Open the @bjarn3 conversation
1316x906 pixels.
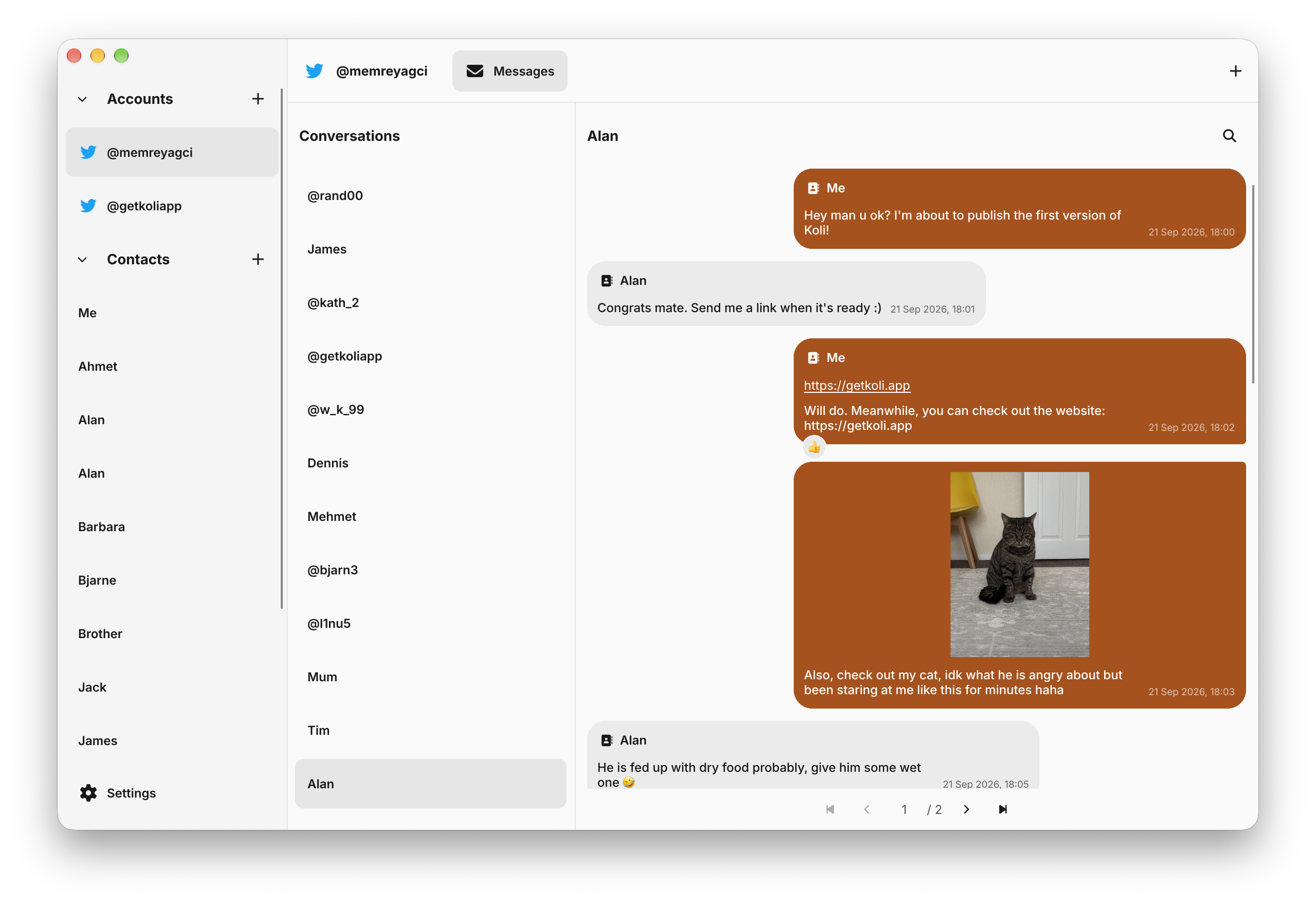tap(431, 570)
